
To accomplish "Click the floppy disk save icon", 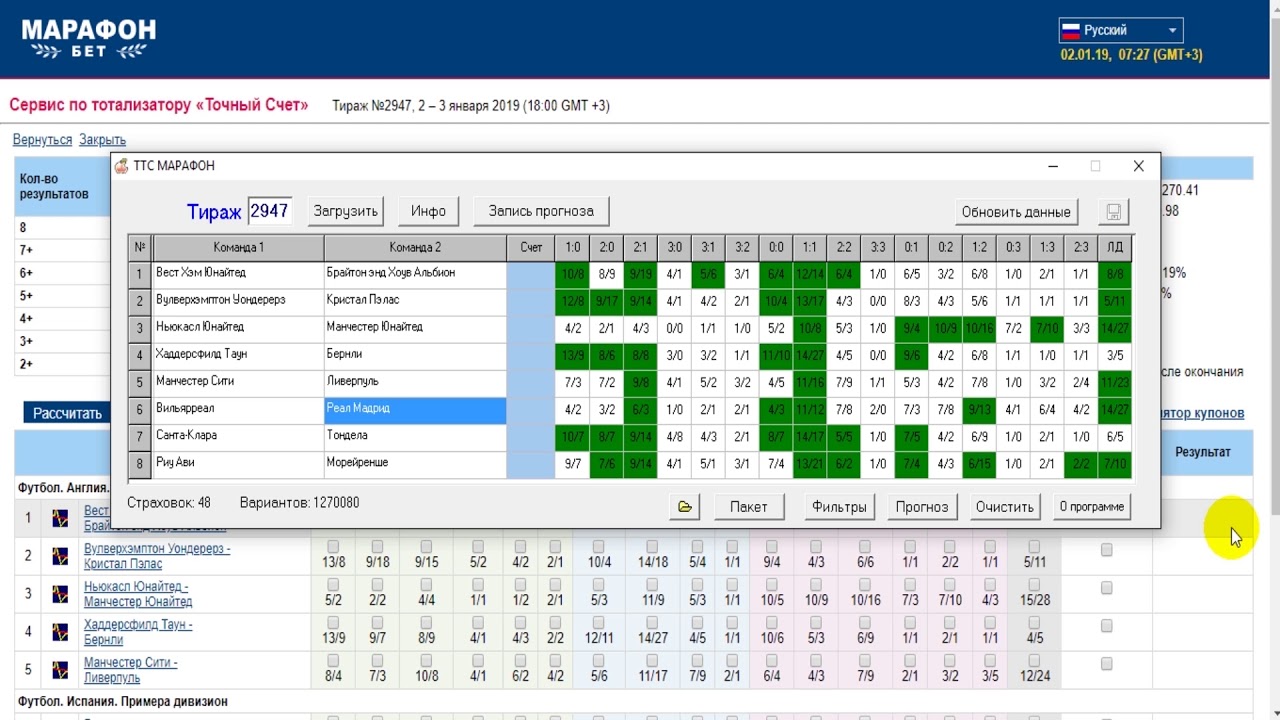I will coord(1113,212).
